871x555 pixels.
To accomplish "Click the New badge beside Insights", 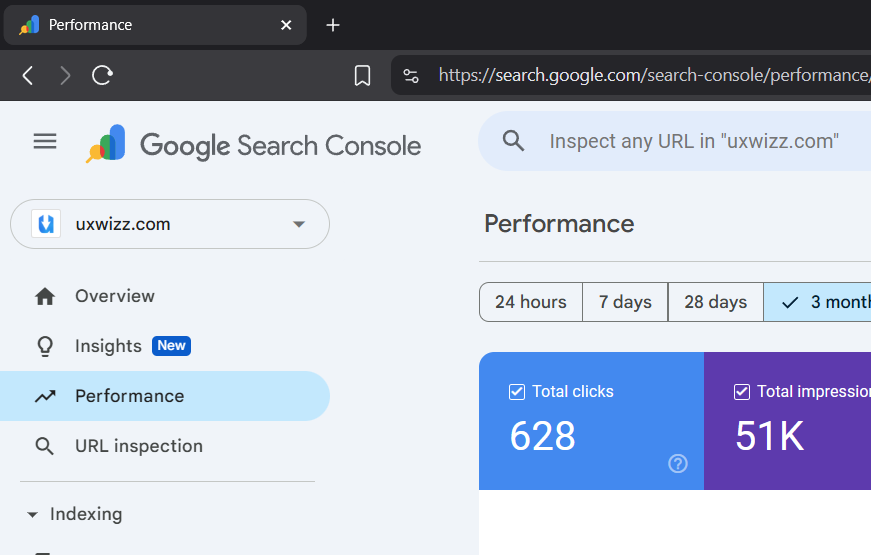I will pyautogui.click(x=172, y=346).
